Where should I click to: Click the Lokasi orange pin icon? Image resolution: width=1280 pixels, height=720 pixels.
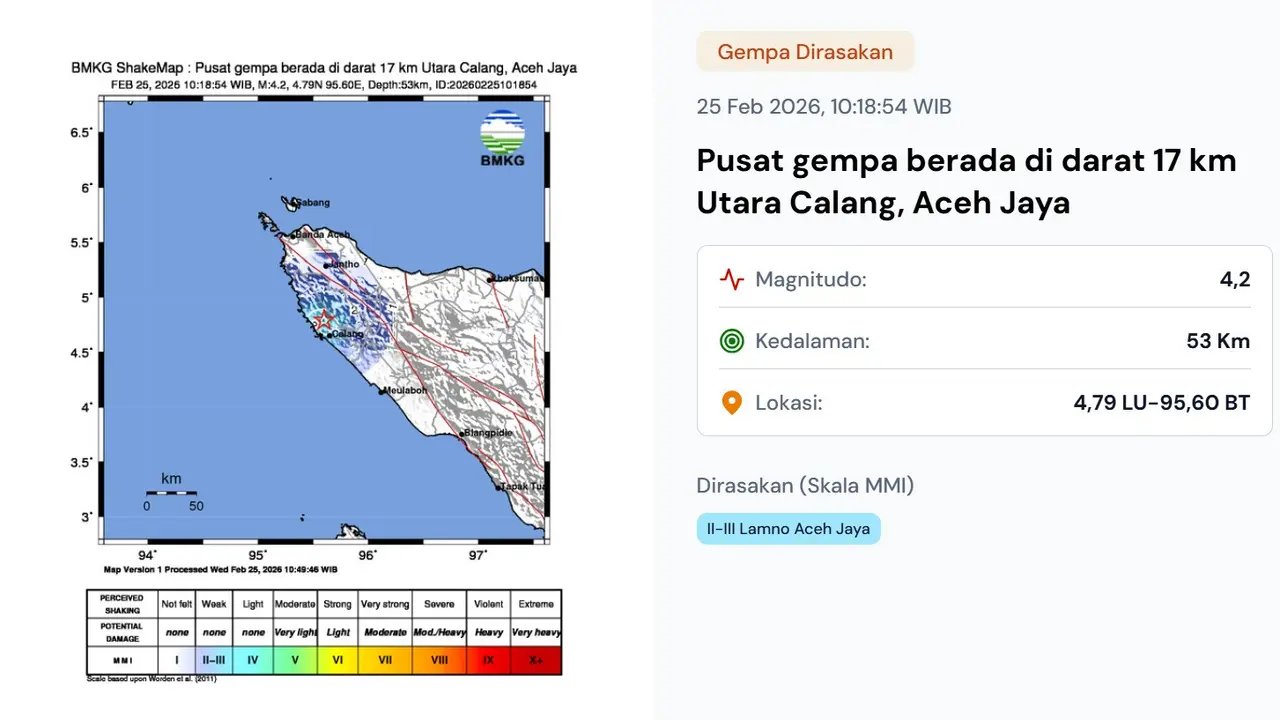[732, 403]
